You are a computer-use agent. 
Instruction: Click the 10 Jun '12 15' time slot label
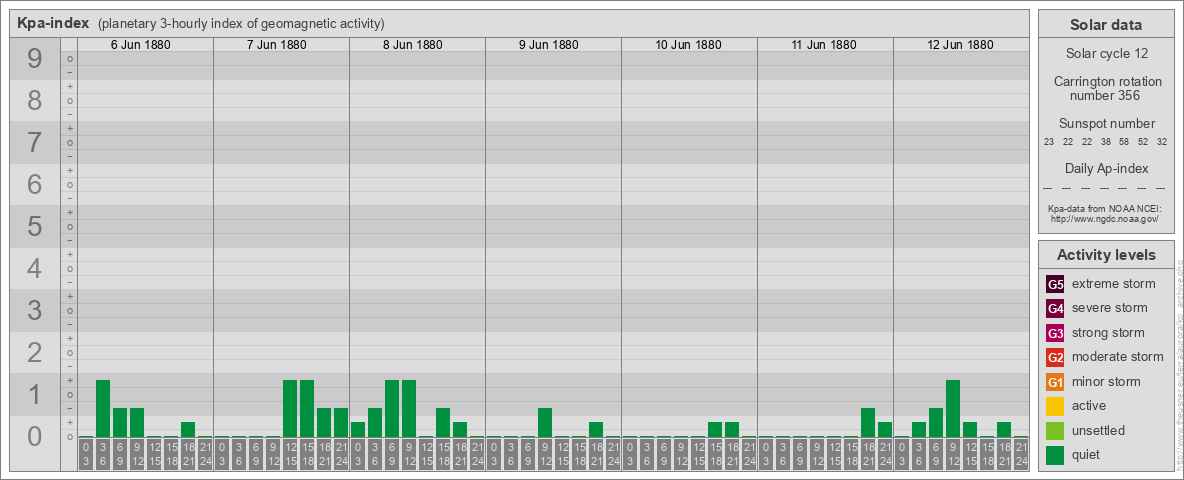pos(698,454)
